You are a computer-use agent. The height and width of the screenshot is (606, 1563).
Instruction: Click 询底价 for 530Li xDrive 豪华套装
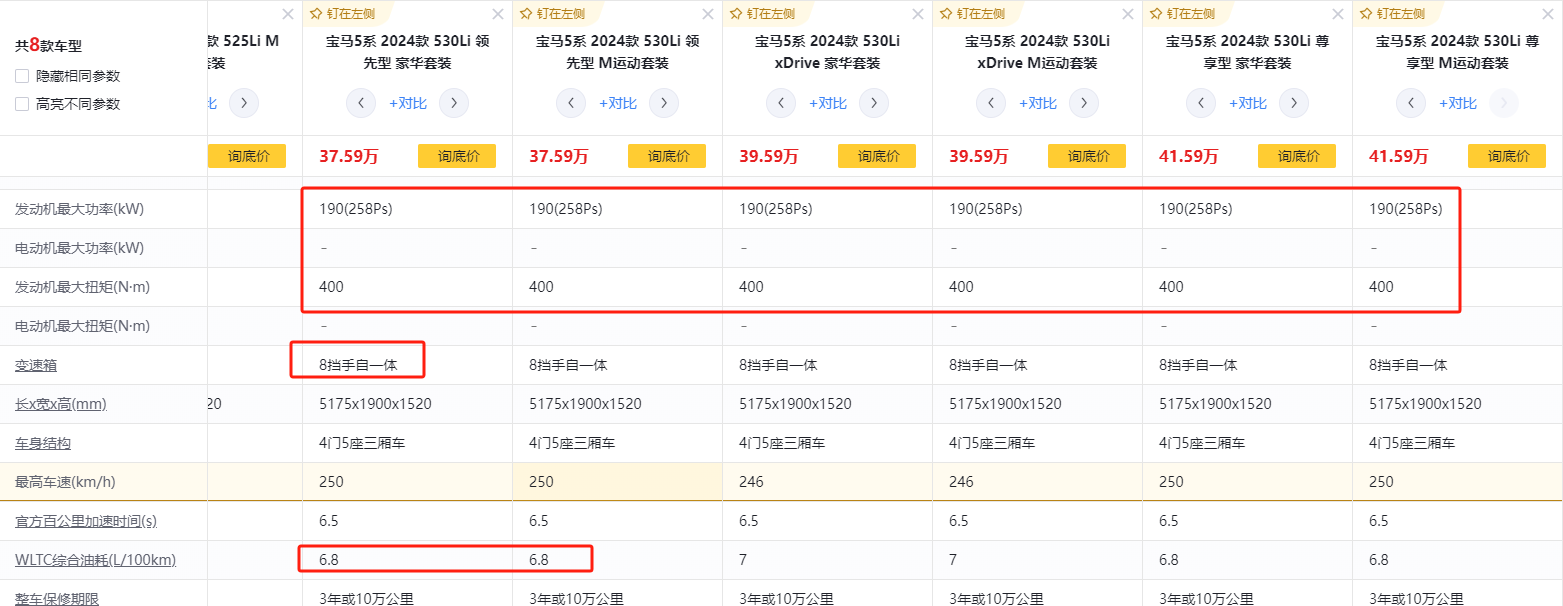click(x=877, y=156)
